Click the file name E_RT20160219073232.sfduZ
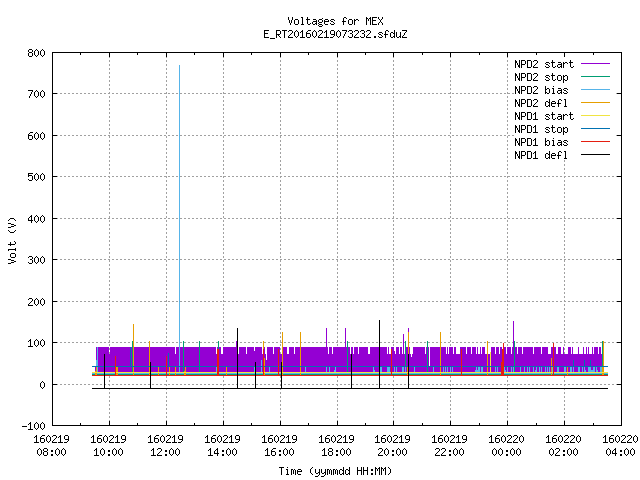640x480 pixels. (x=335, y=34)
